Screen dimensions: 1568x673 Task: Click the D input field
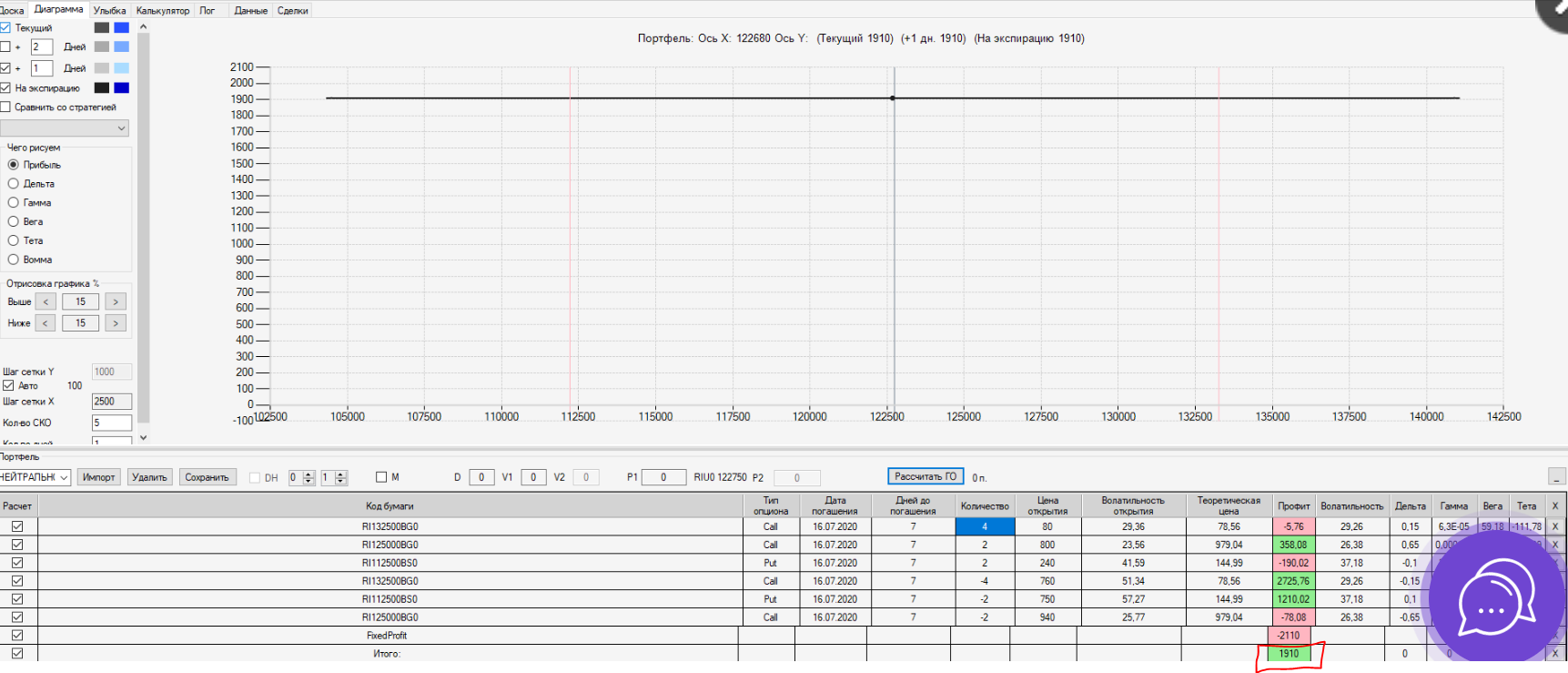481,477
